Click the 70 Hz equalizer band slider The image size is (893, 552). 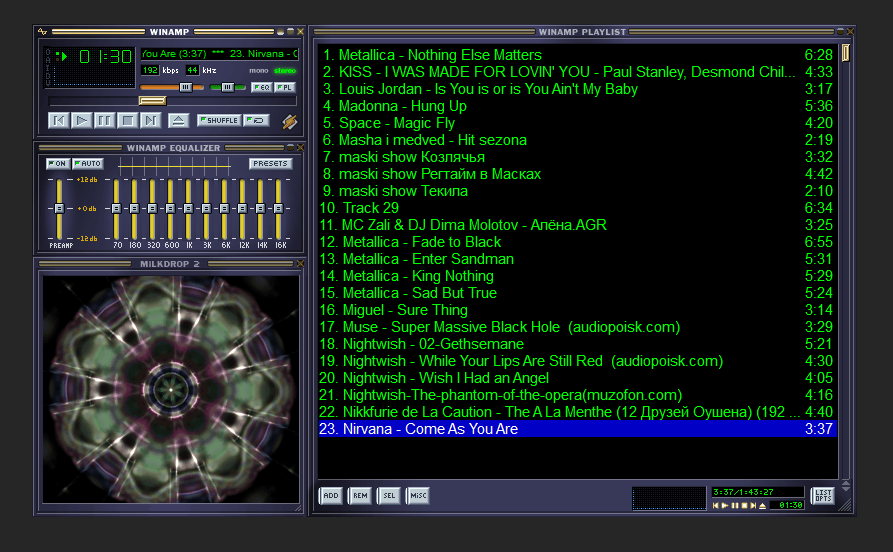pos(116,208)
